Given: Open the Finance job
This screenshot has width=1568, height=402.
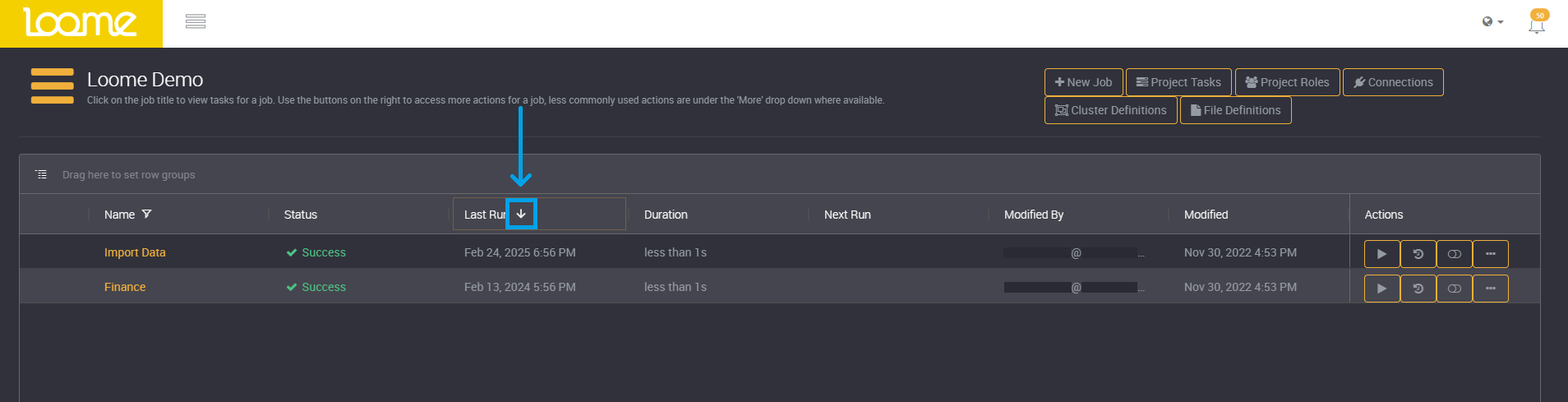Looking at the screenshot, I should pyautogui.click(x=125, y=287).
